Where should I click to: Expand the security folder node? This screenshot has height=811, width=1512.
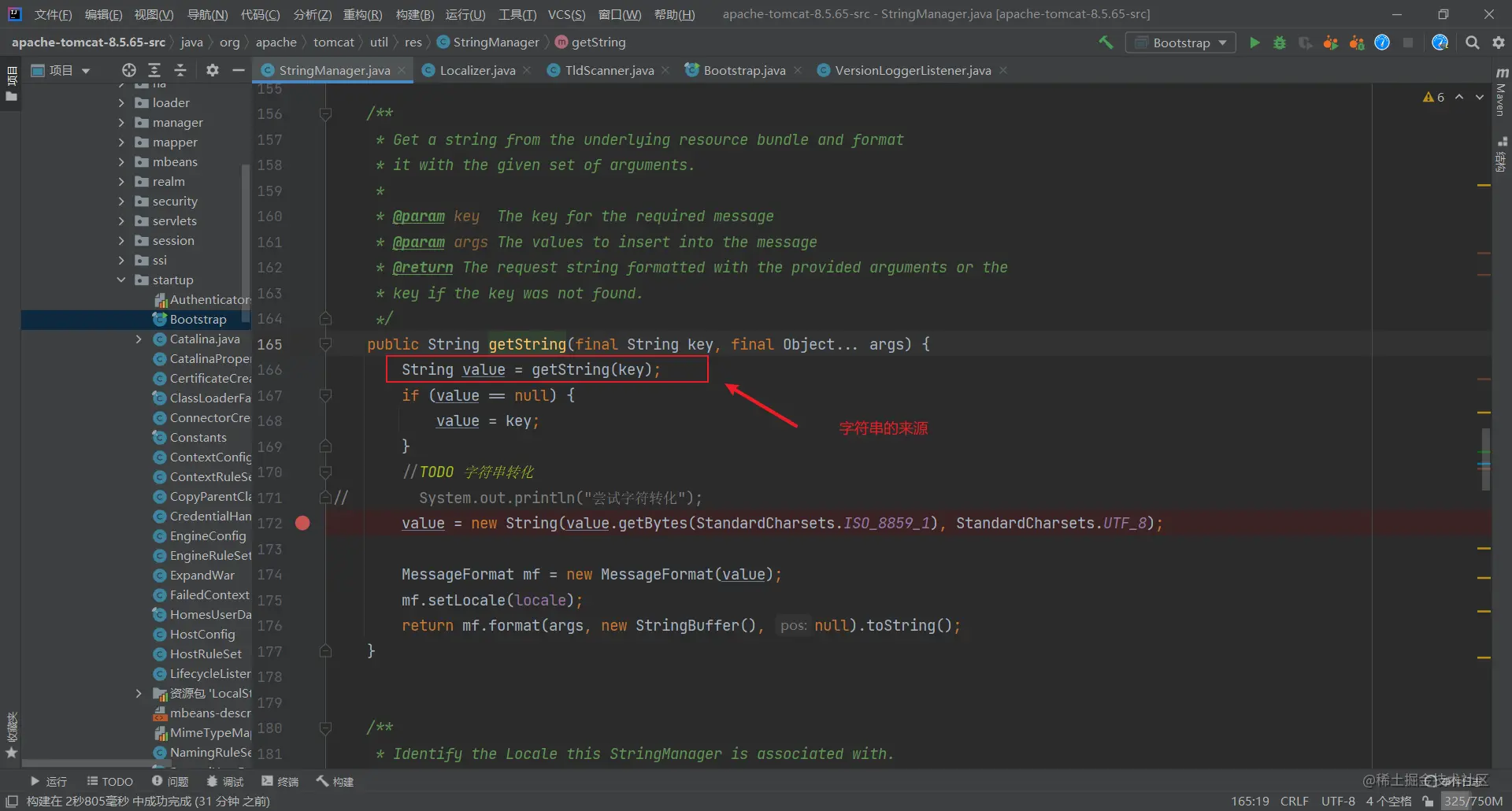(121, 201)
